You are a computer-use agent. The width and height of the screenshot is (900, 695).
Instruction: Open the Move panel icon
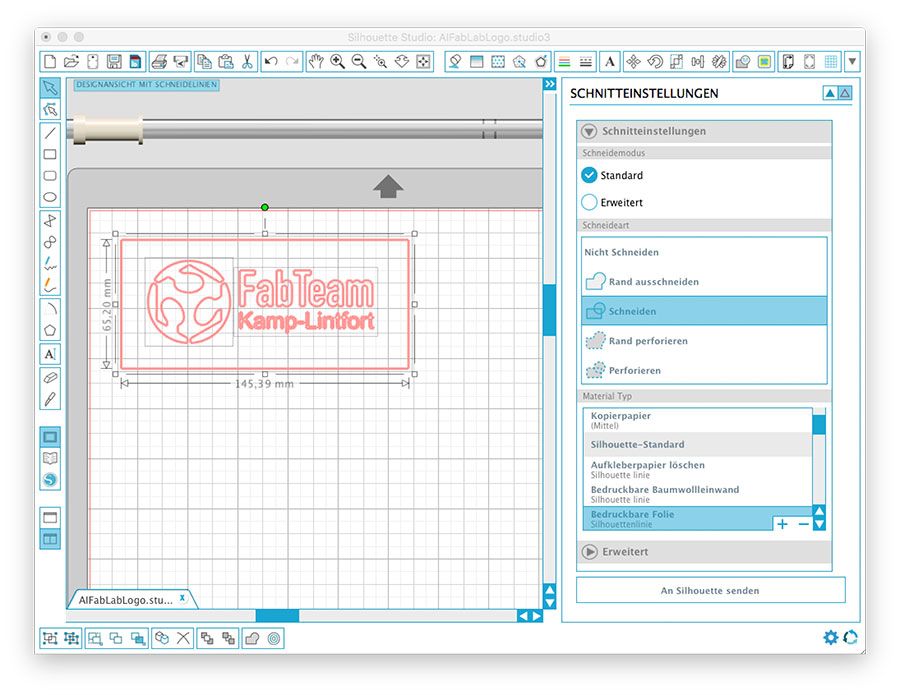point(633,61)
